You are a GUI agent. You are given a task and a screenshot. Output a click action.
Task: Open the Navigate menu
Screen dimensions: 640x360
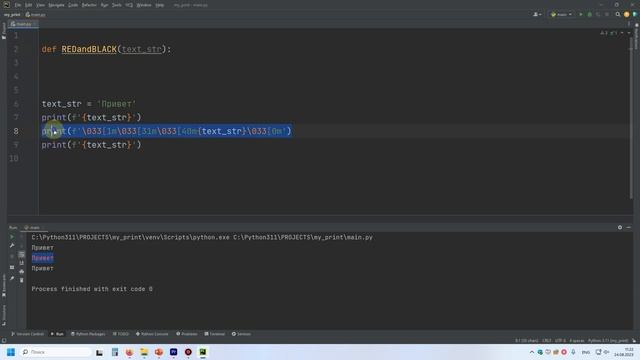[56, 5]
